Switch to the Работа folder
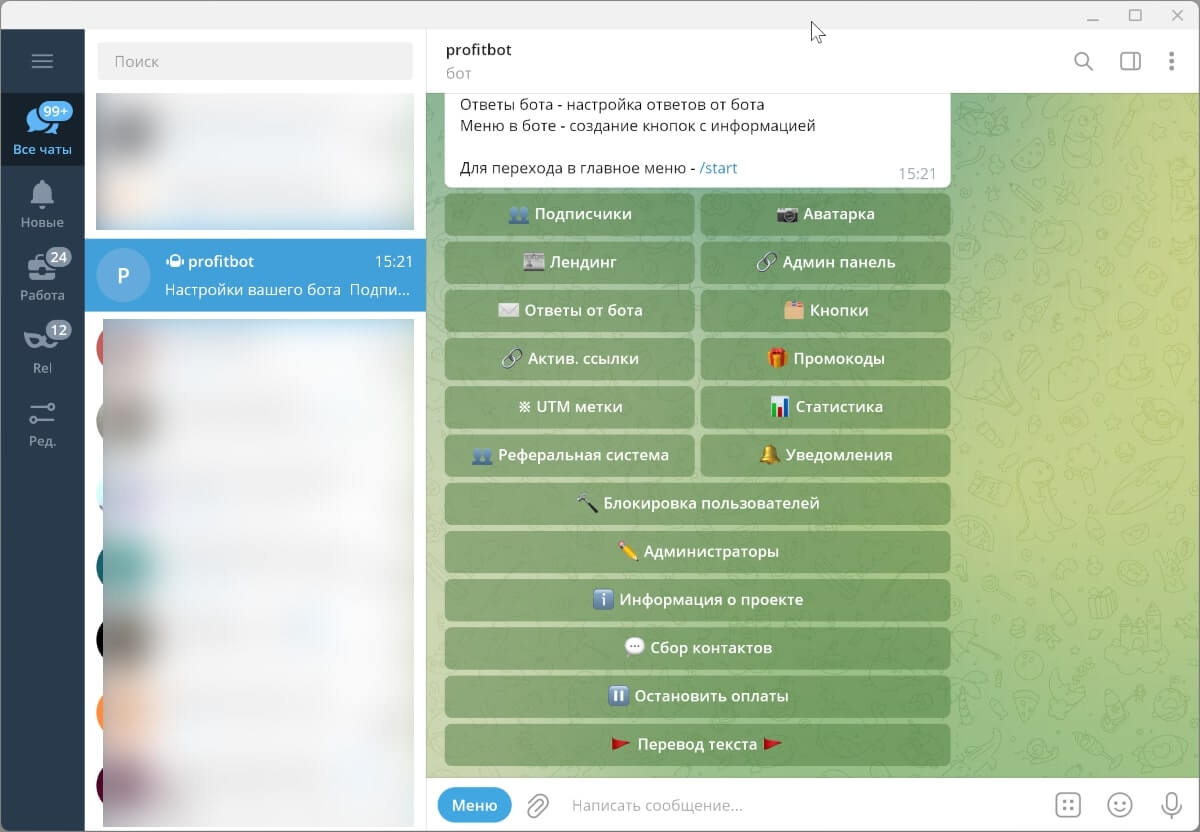1200x832 pixels. (42, 277)
